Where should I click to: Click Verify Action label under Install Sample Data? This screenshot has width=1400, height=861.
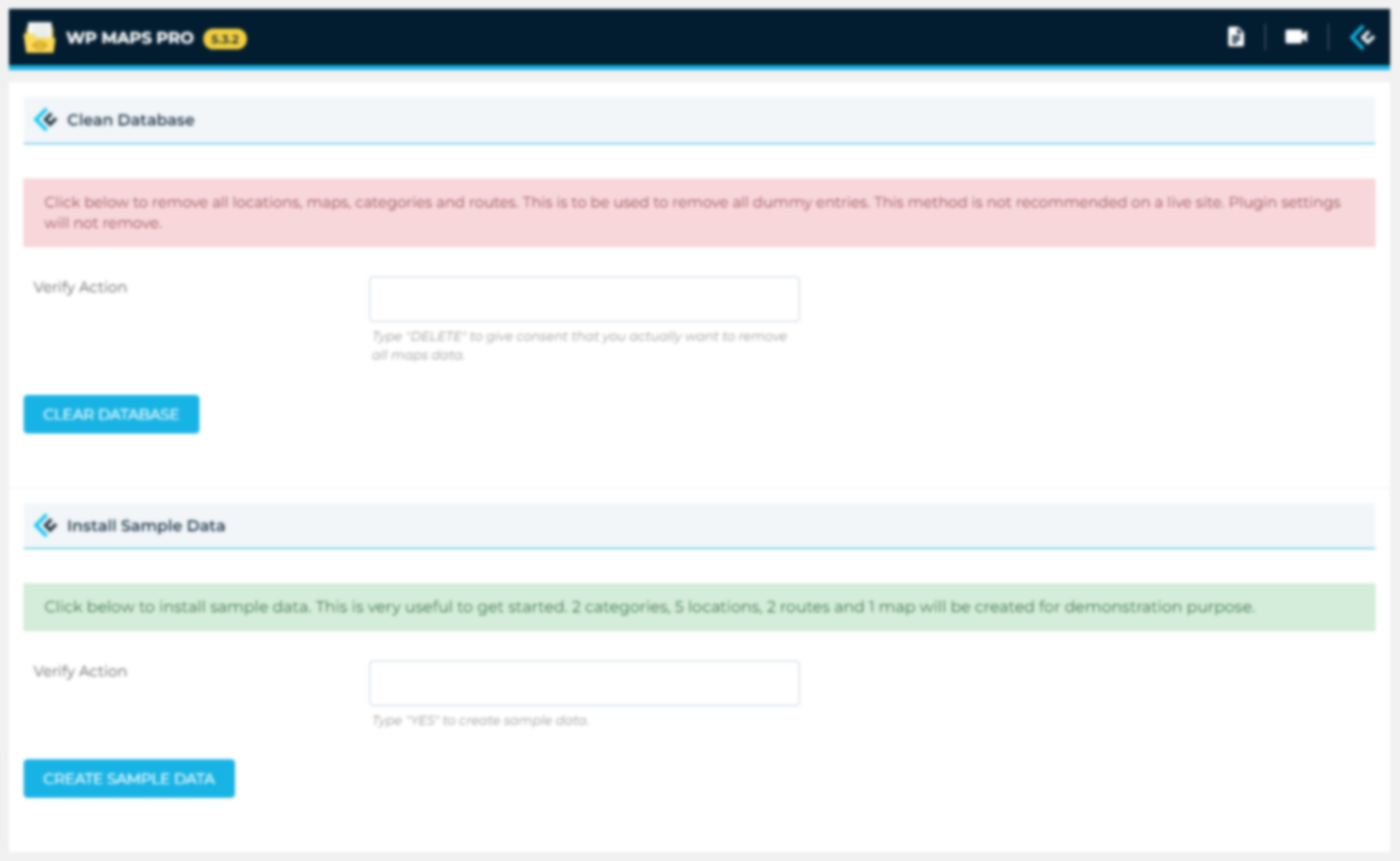coord(80,671)
